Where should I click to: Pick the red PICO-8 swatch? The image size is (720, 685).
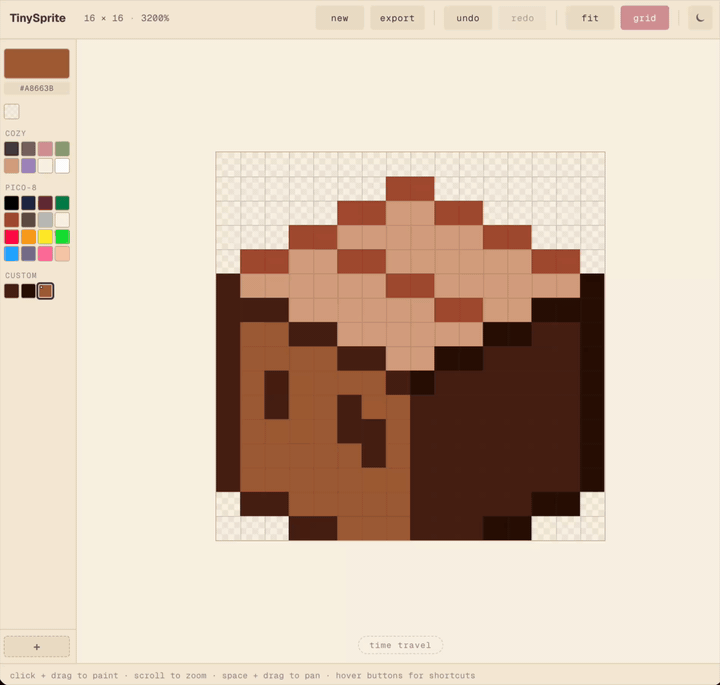(11, 237)
